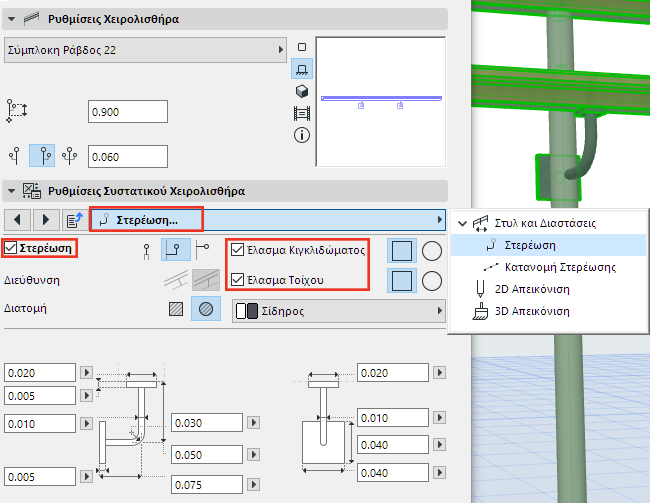The image size is (650, 503).
Task: Select the square Διατομή section icon
Action: 176,309
